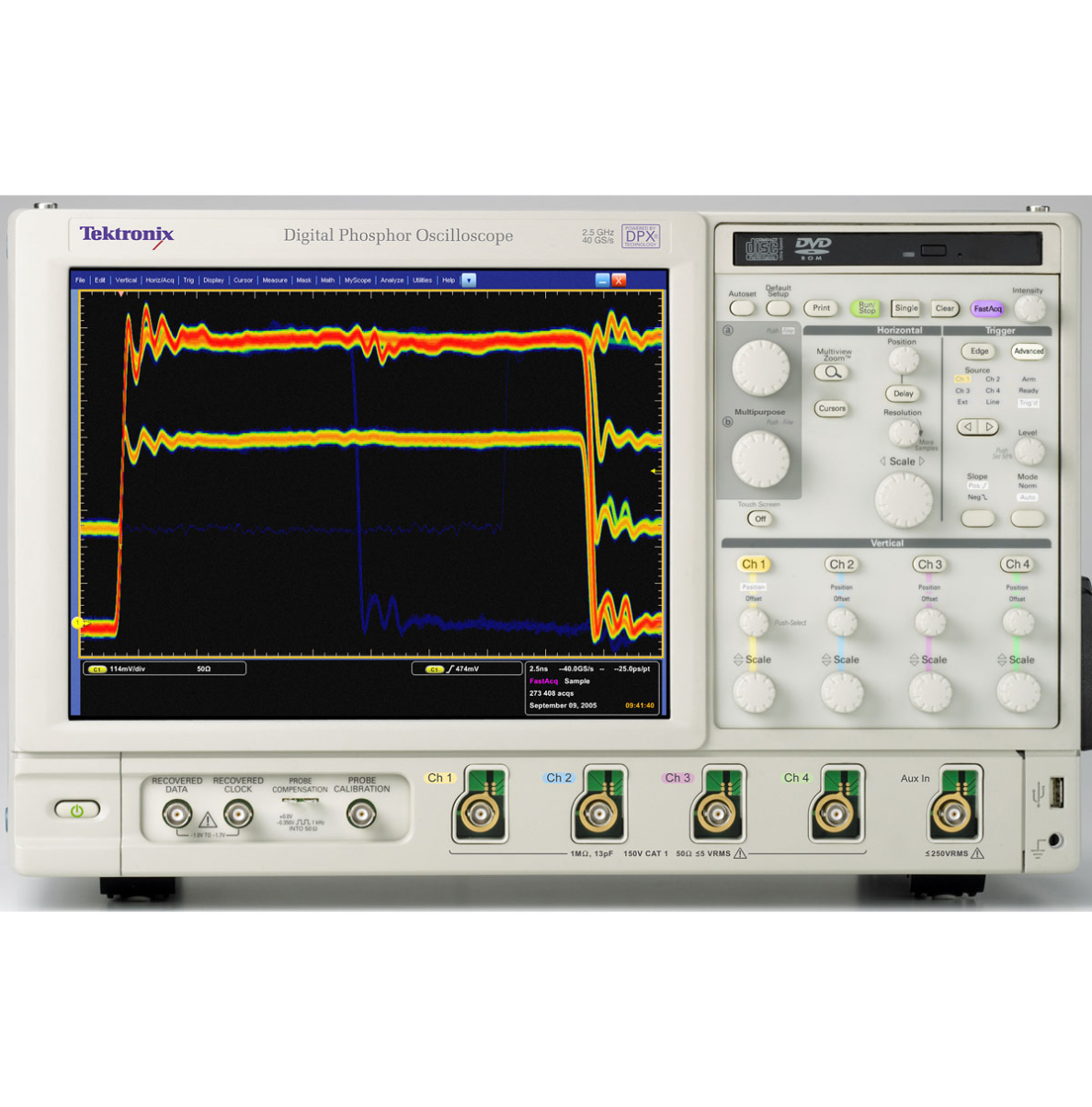Click the Horizontal Resolution knob
Image resolution: width=1092 pixels, height=1107 pixels.
(x=904, y=433)
